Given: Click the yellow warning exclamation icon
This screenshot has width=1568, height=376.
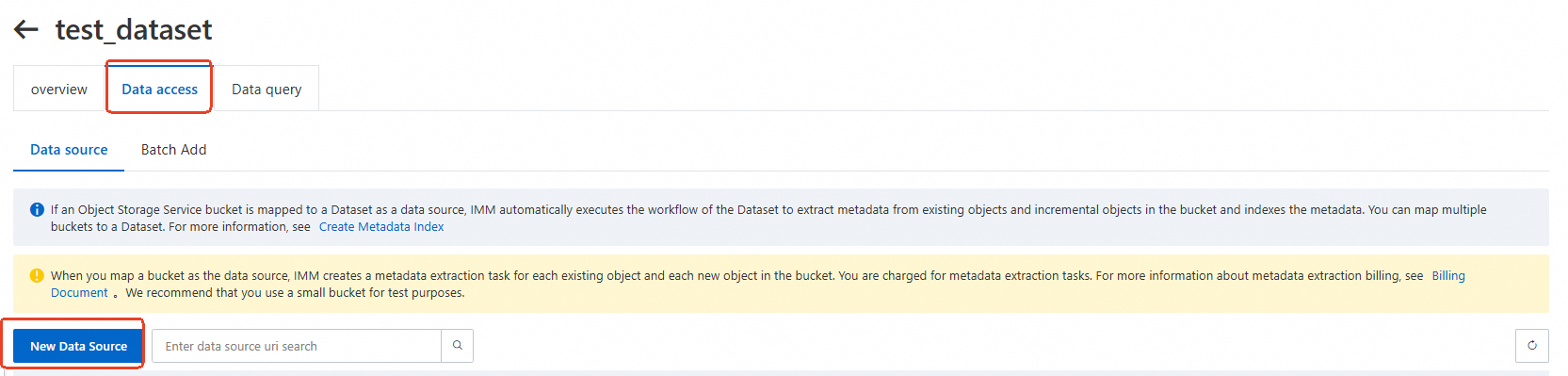Looking at the screenshot, I should [37, 276].
